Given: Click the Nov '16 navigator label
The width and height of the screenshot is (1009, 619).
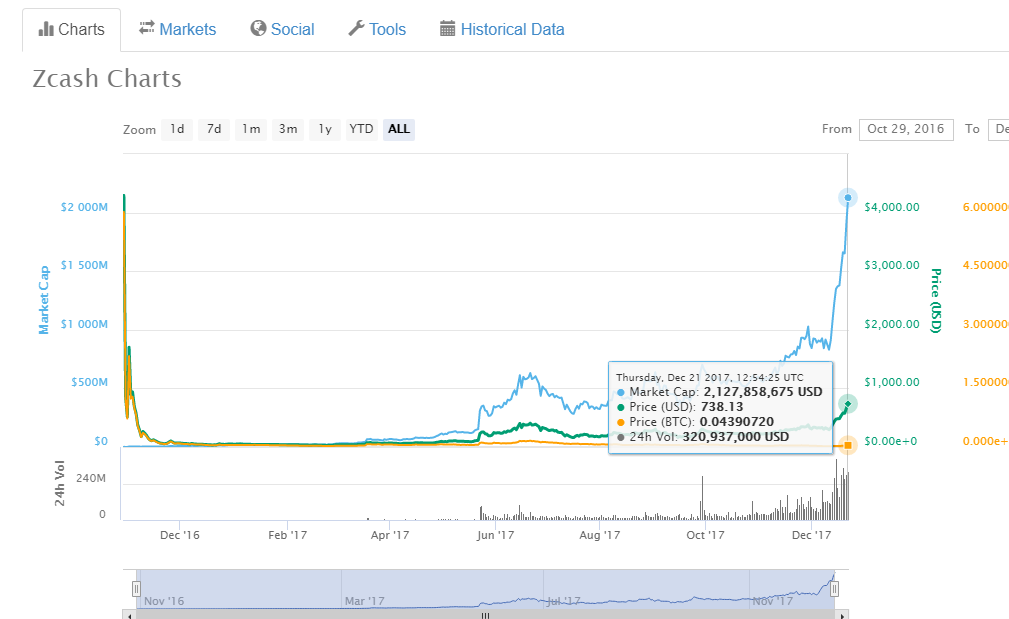Looking at the screenshot, I should tap(164, 601).
